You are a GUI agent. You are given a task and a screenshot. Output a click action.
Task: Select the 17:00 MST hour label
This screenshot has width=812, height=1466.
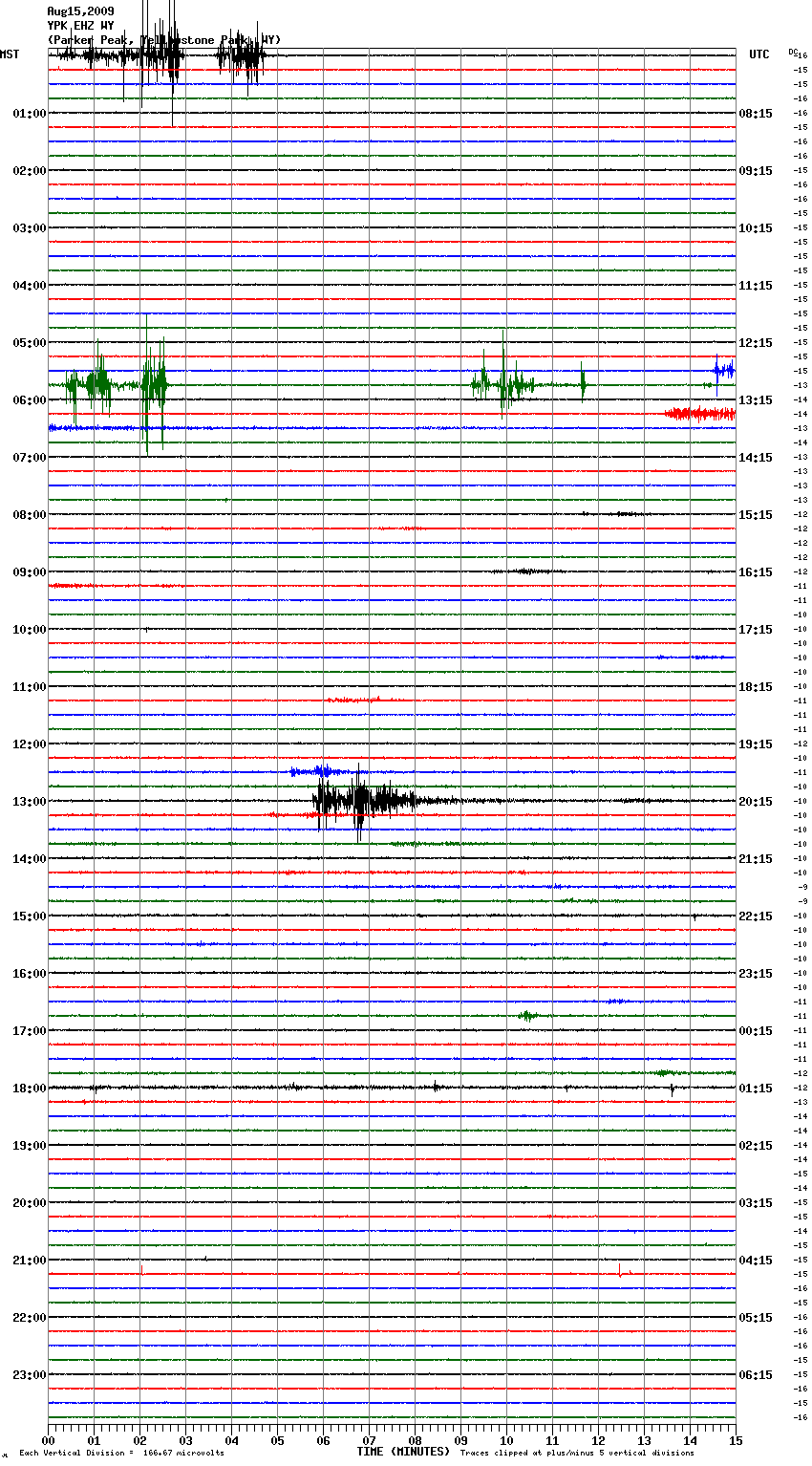(x=30, y=1031)
